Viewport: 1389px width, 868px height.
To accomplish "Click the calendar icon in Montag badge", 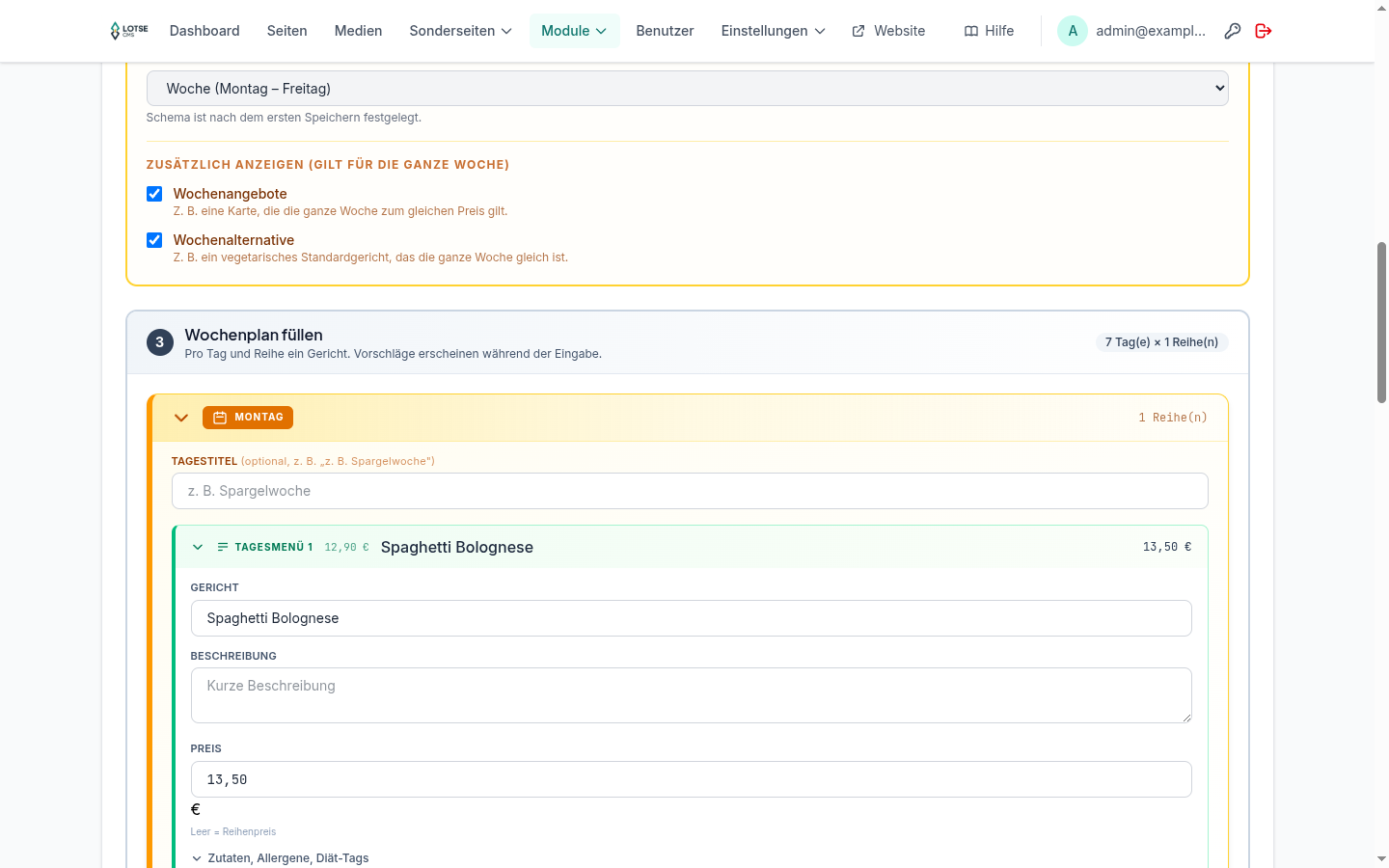I will (x=220, y=418).
